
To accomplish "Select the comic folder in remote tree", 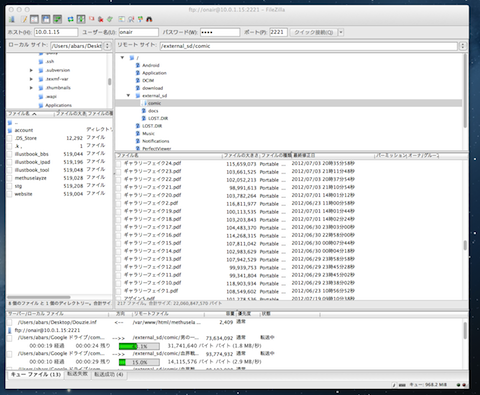I will coord(155,103).
